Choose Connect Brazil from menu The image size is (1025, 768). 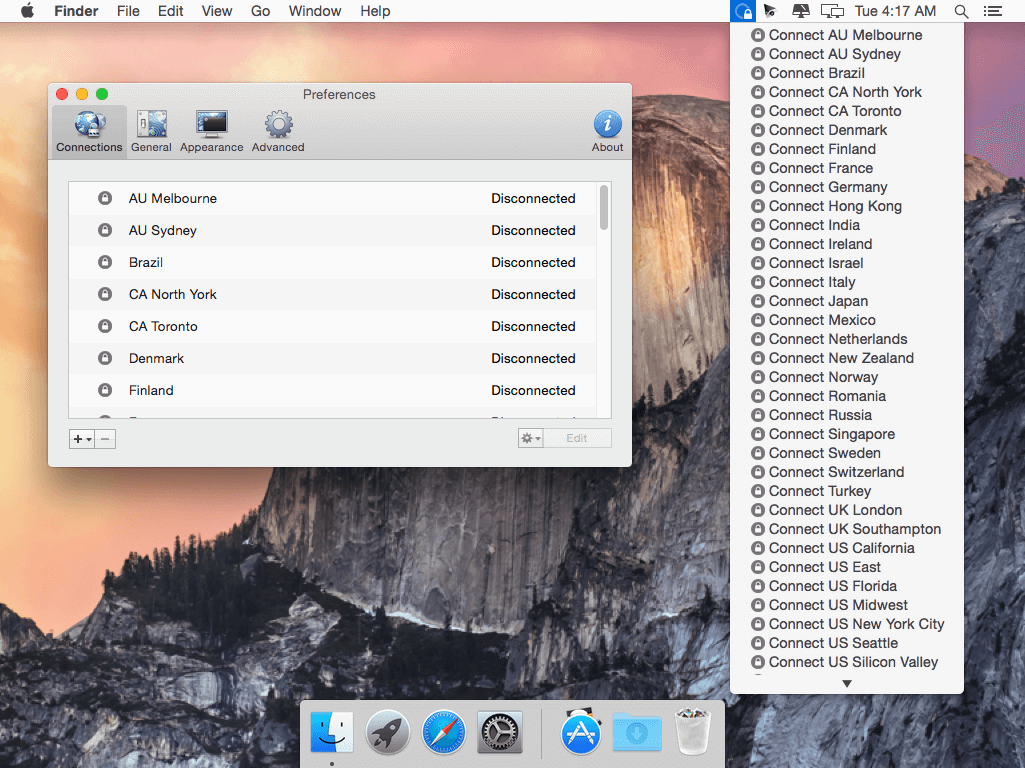[847, 73]
